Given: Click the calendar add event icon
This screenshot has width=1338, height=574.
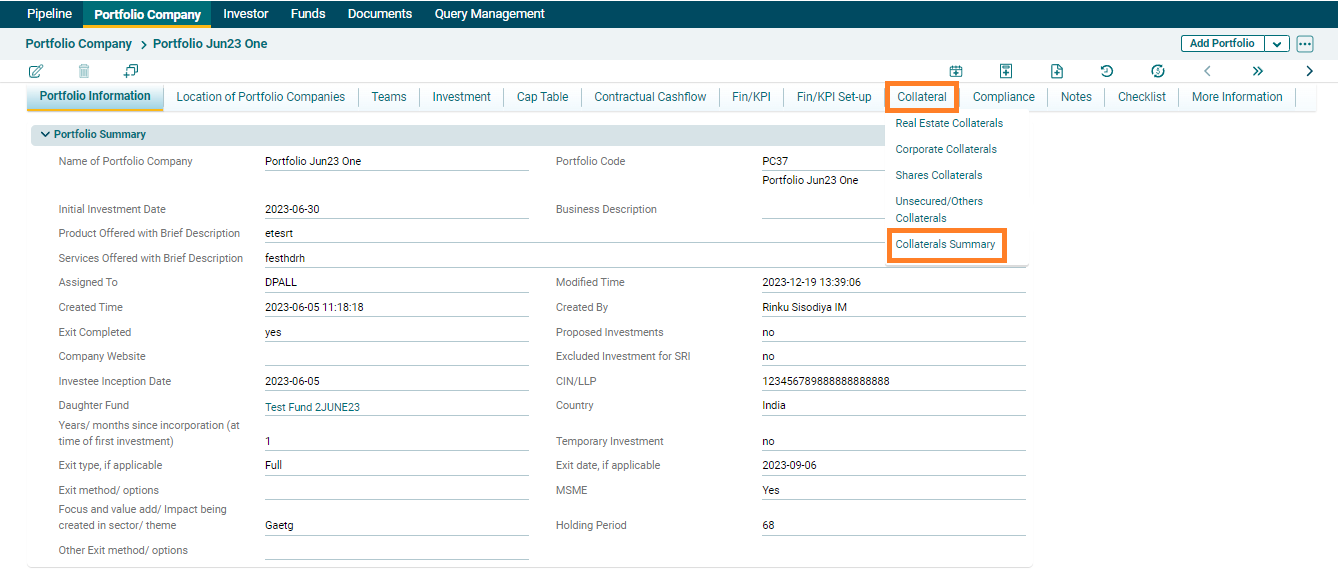Looking at the screenshot, I should pyautogui.click(x=956, y=71).
